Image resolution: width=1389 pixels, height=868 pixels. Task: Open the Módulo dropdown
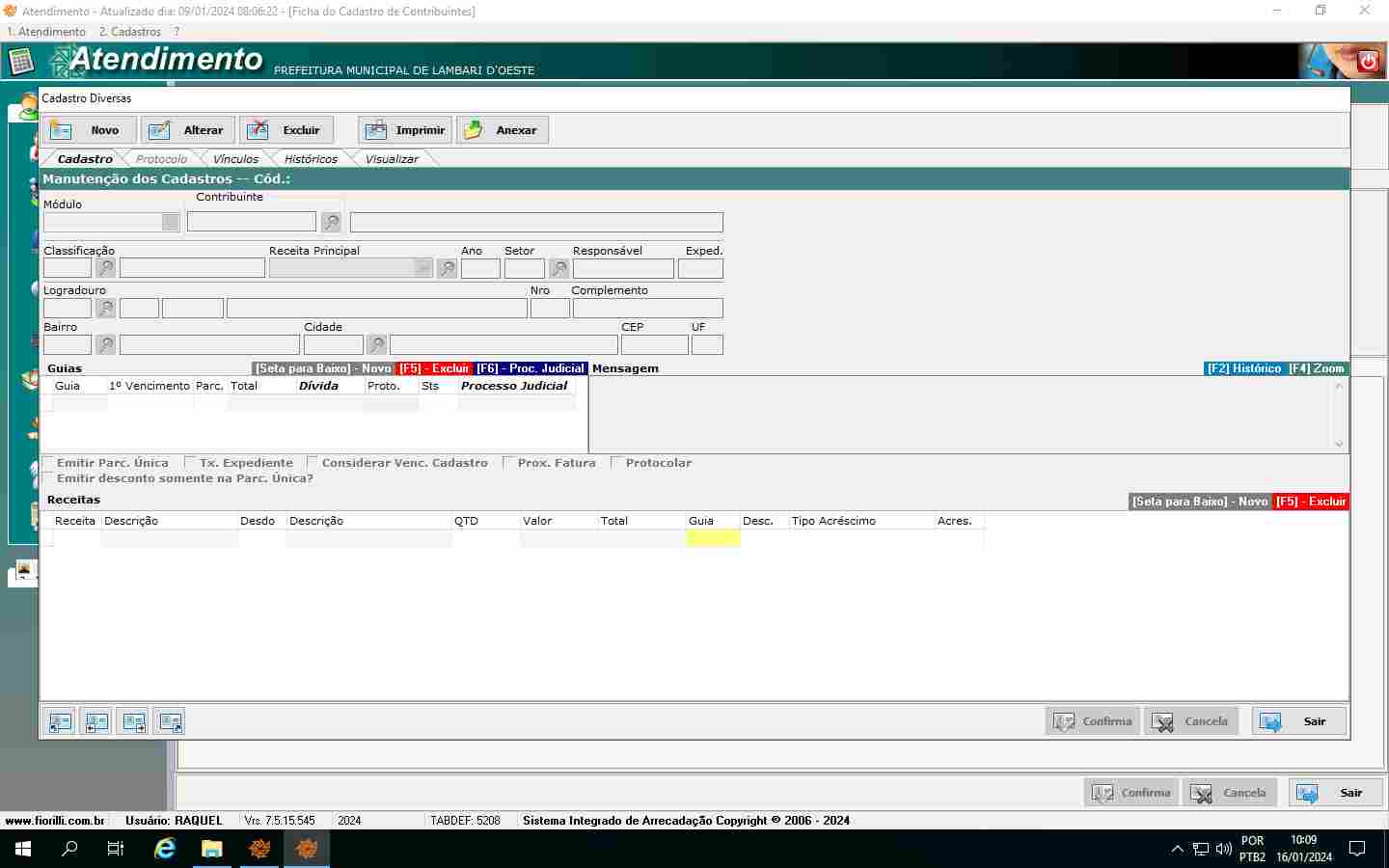coord(171,223)
